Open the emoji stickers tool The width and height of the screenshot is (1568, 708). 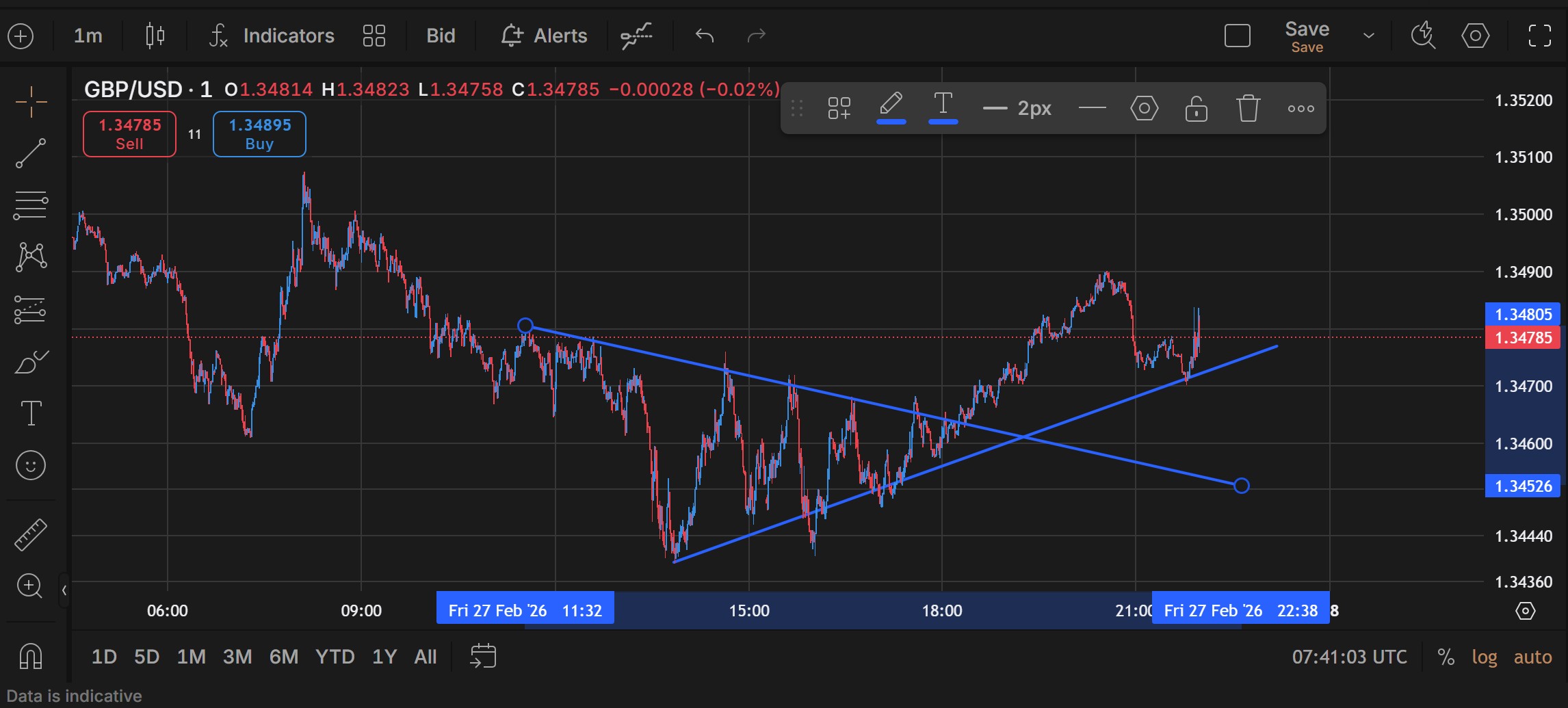[30, 465]
